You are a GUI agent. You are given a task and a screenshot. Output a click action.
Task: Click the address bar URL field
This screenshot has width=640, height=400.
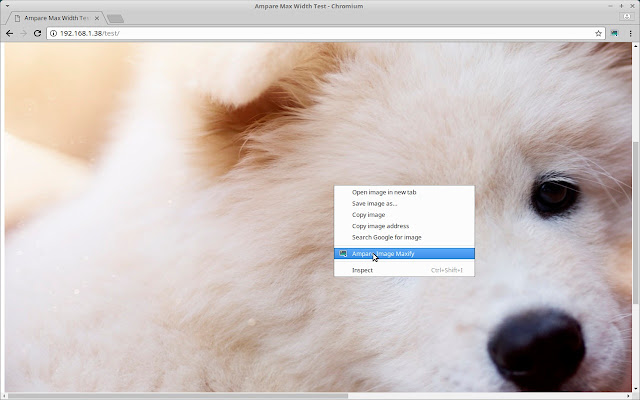(324, 33)
